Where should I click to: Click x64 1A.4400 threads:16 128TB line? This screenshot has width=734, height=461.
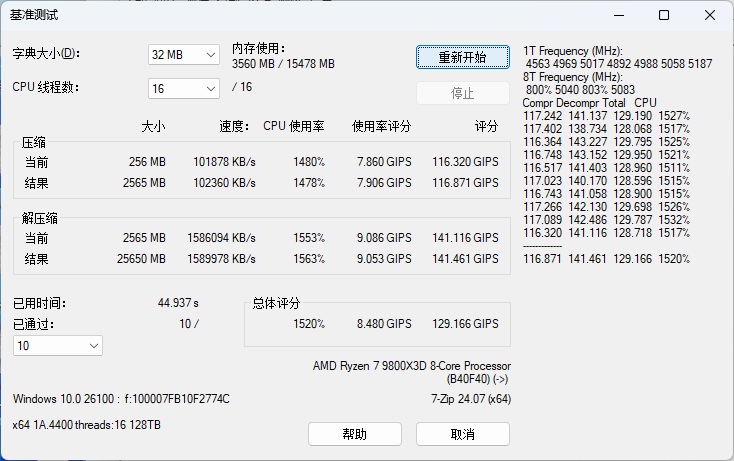87,425
